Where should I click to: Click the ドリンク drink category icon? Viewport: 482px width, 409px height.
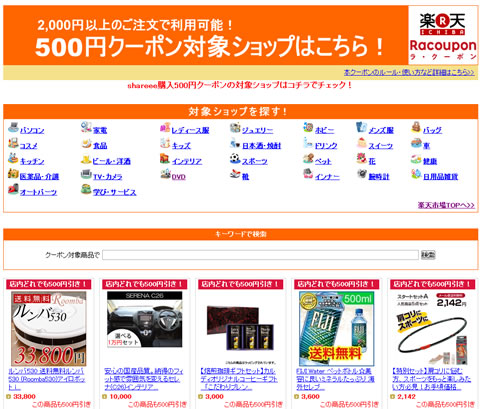(308, 143)
